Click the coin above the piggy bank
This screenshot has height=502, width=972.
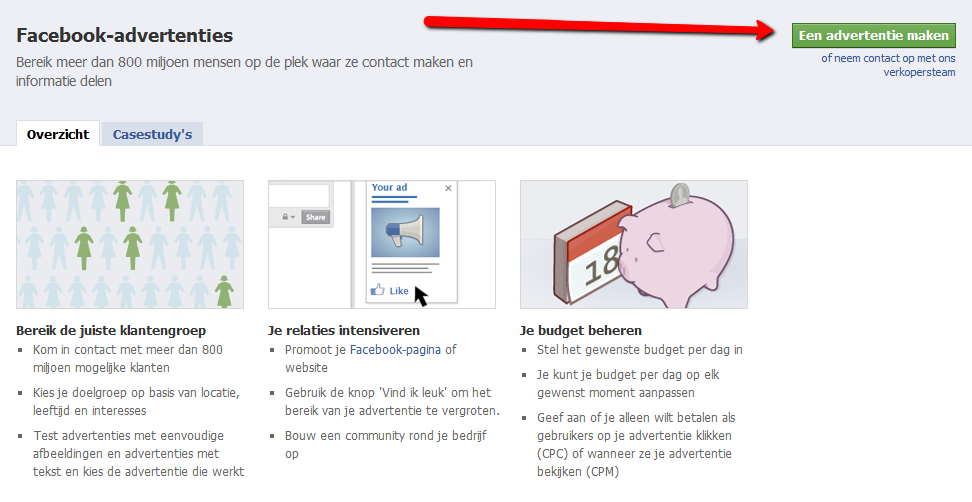(680, 194)
